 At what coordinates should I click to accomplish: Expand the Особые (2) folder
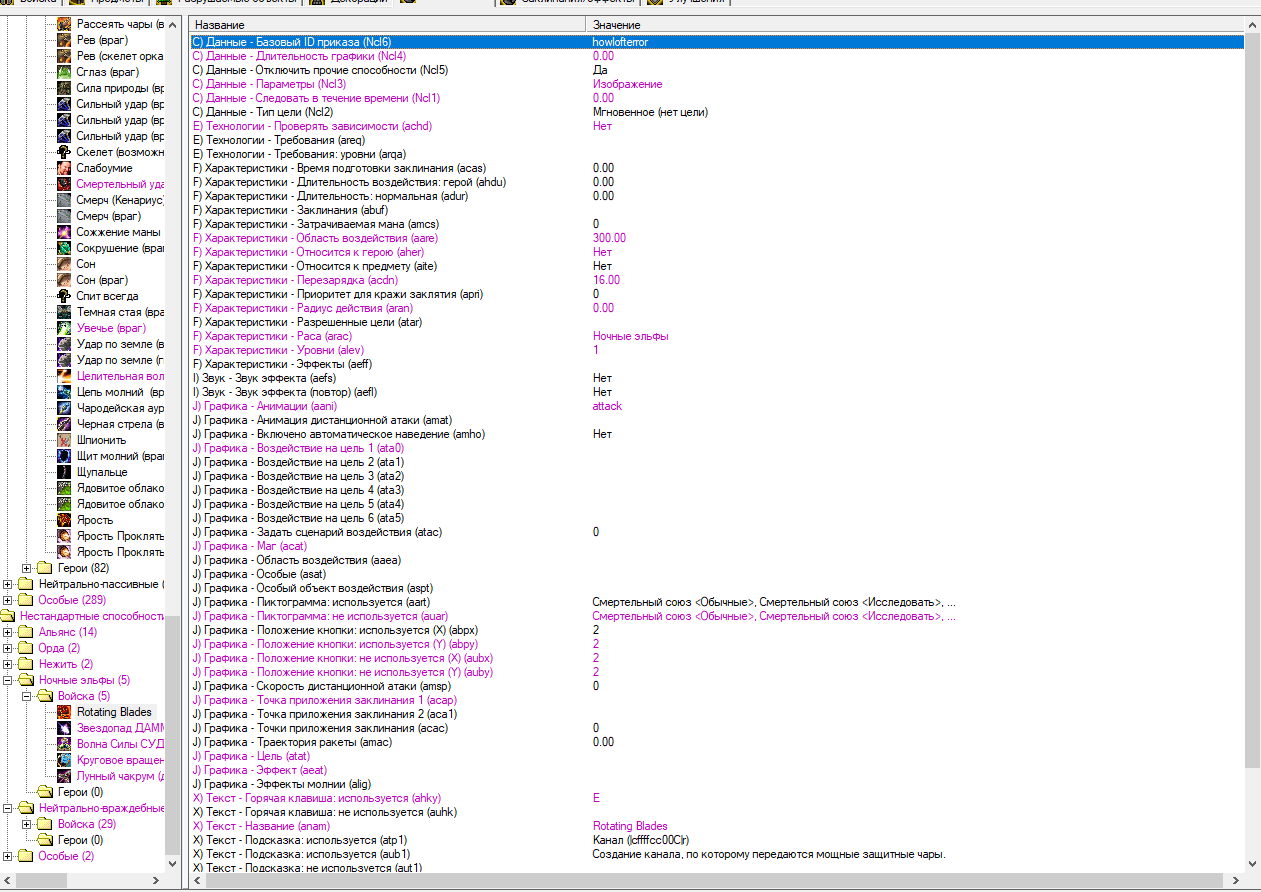coord(8,856)
